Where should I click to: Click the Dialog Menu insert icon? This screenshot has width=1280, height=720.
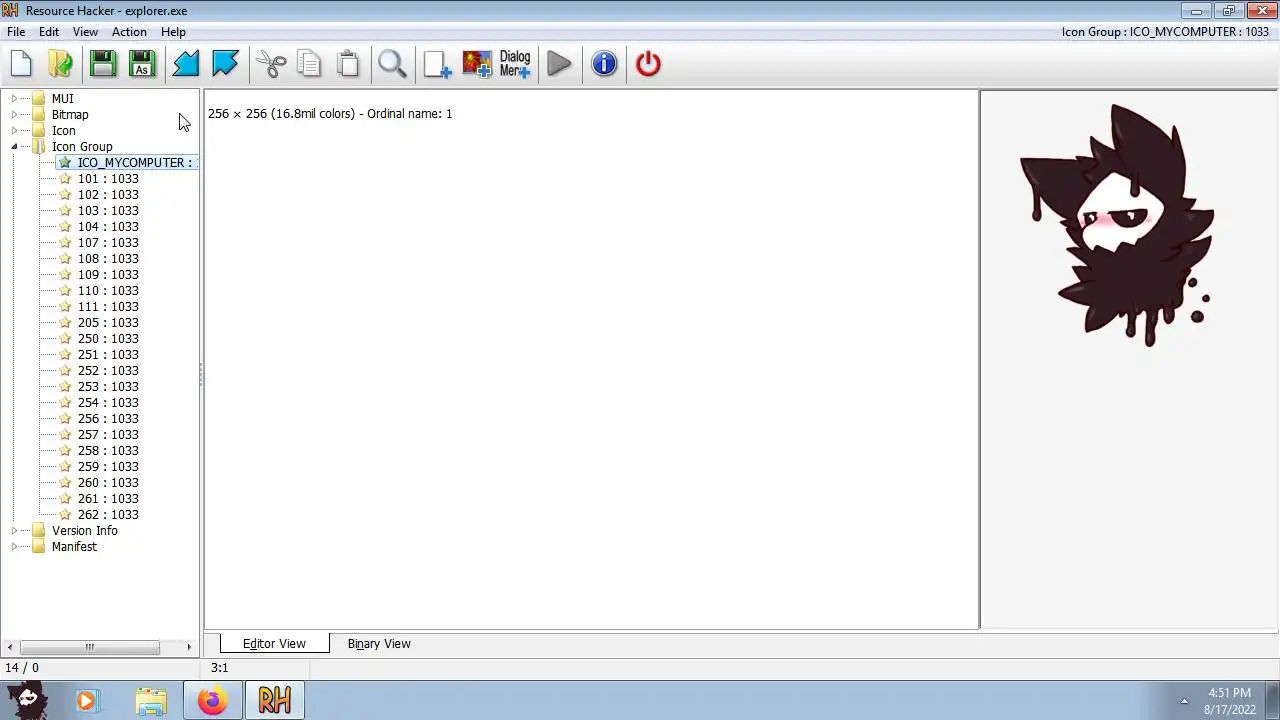515,64
